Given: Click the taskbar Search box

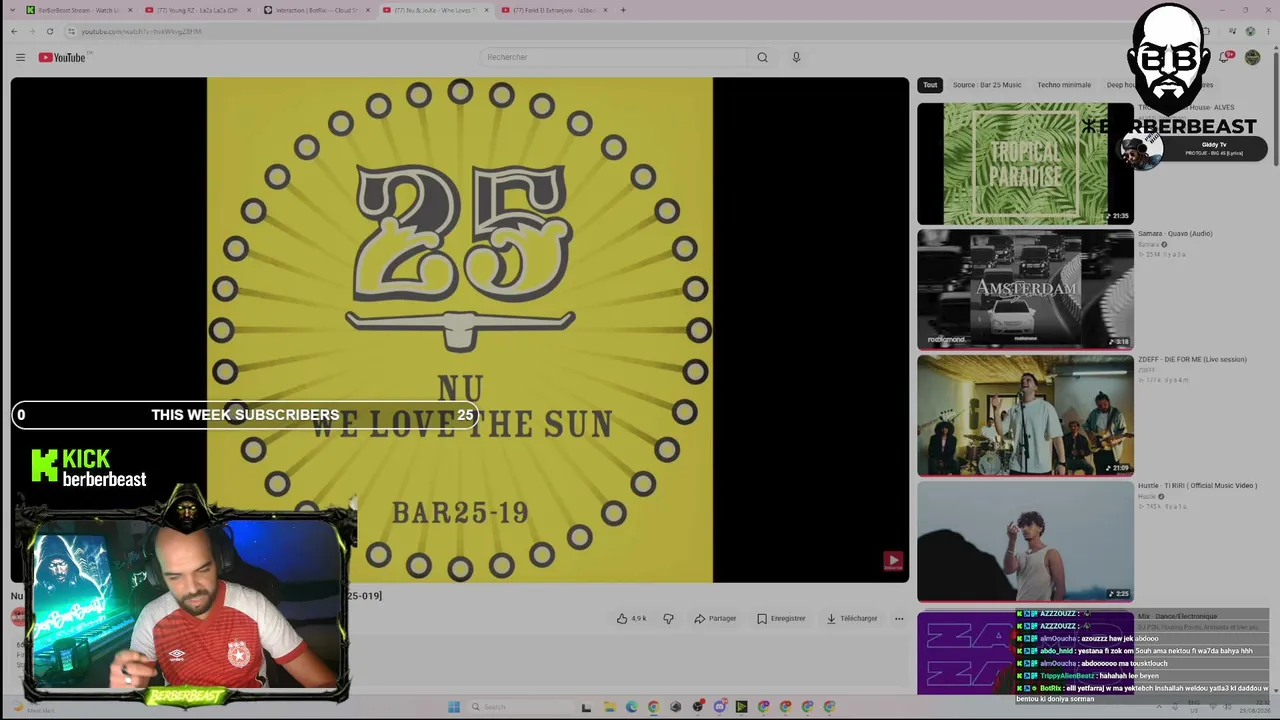Looking at the screenshot, I should [520, 707].
